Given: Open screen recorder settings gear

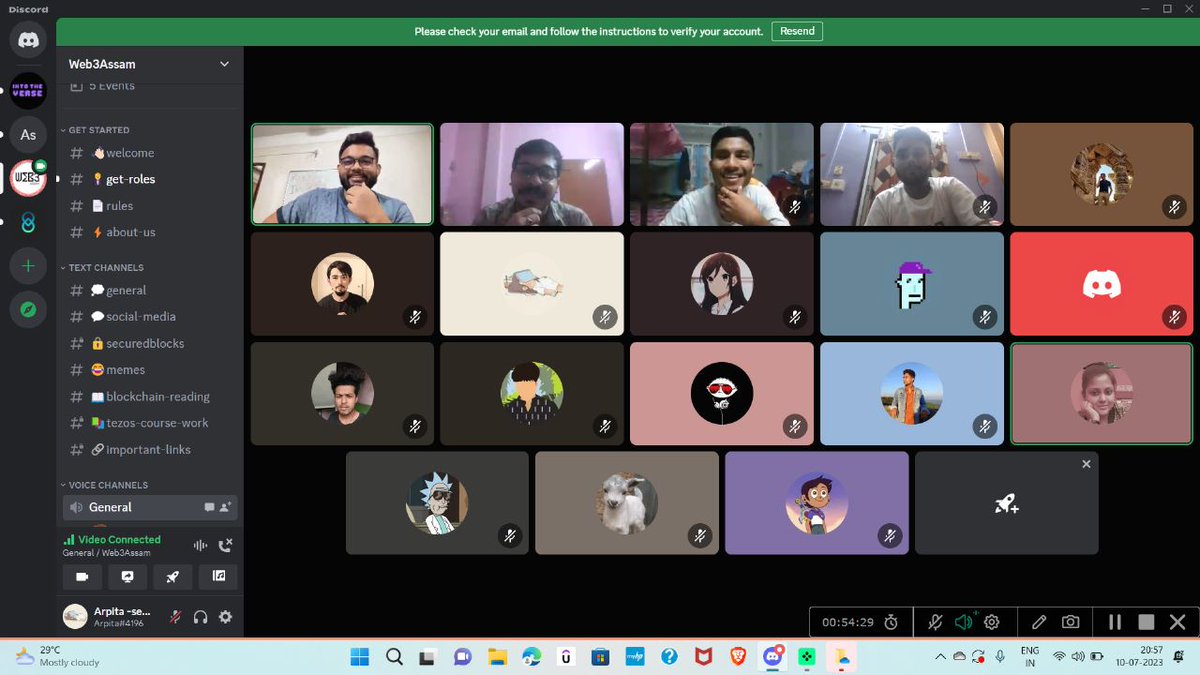Looking at the screenshot, I should (992, 622).
